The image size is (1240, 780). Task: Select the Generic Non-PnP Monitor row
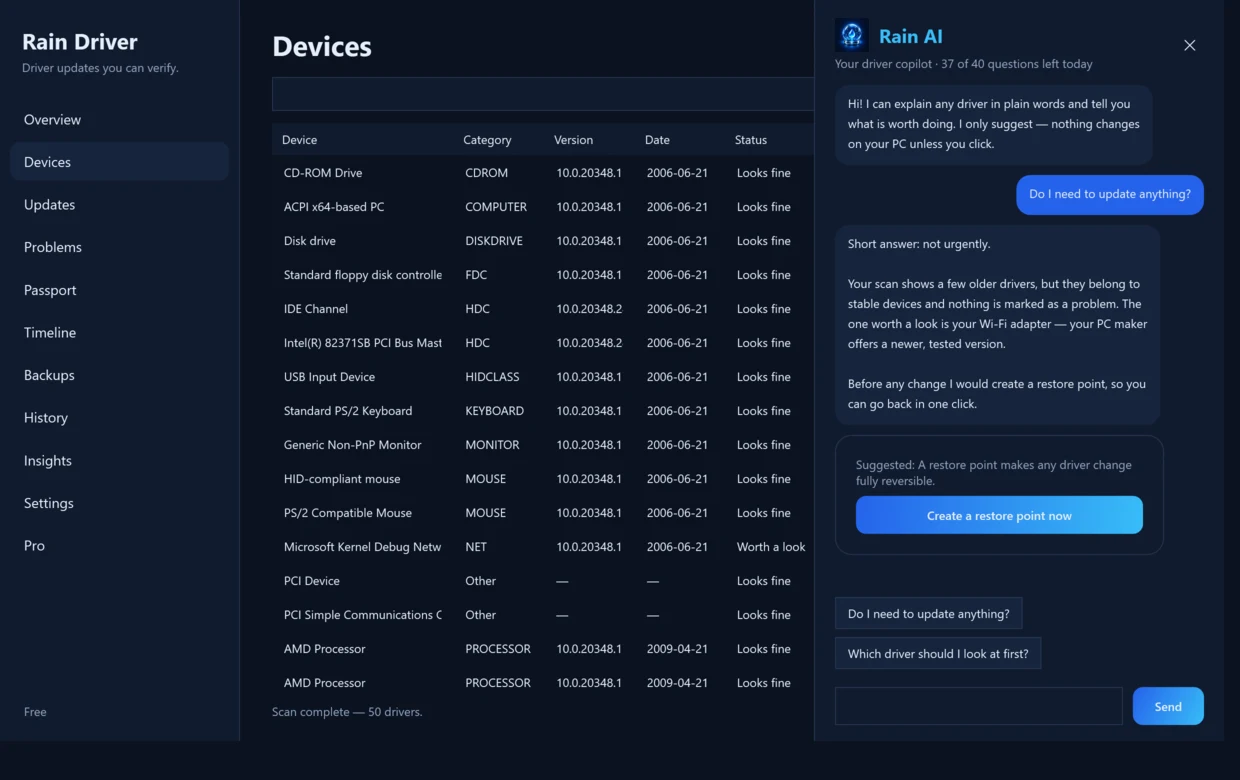(x=543, y=445)
